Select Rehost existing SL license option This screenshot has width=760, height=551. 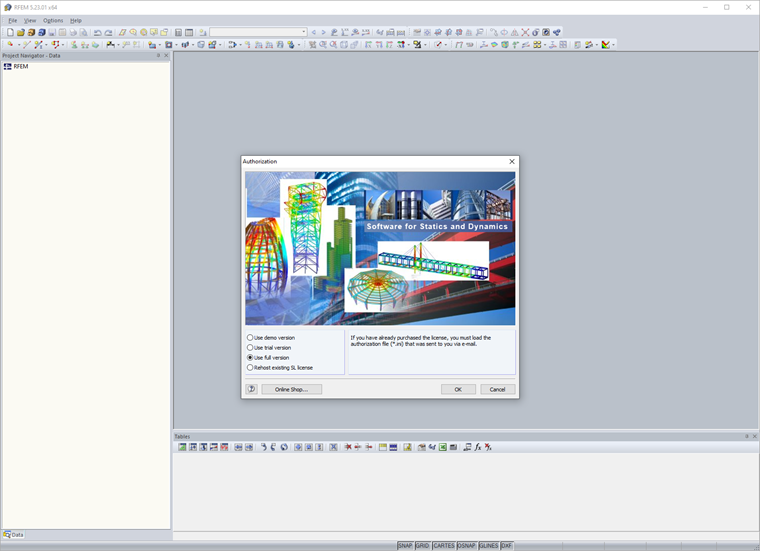tap(250, 367)
